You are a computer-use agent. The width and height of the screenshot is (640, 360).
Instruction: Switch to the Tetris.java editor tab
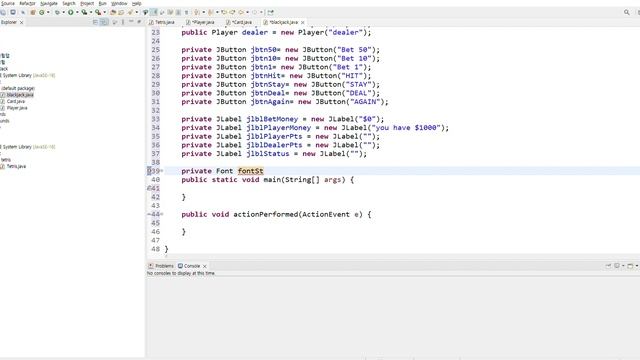(x=162, y=22)
